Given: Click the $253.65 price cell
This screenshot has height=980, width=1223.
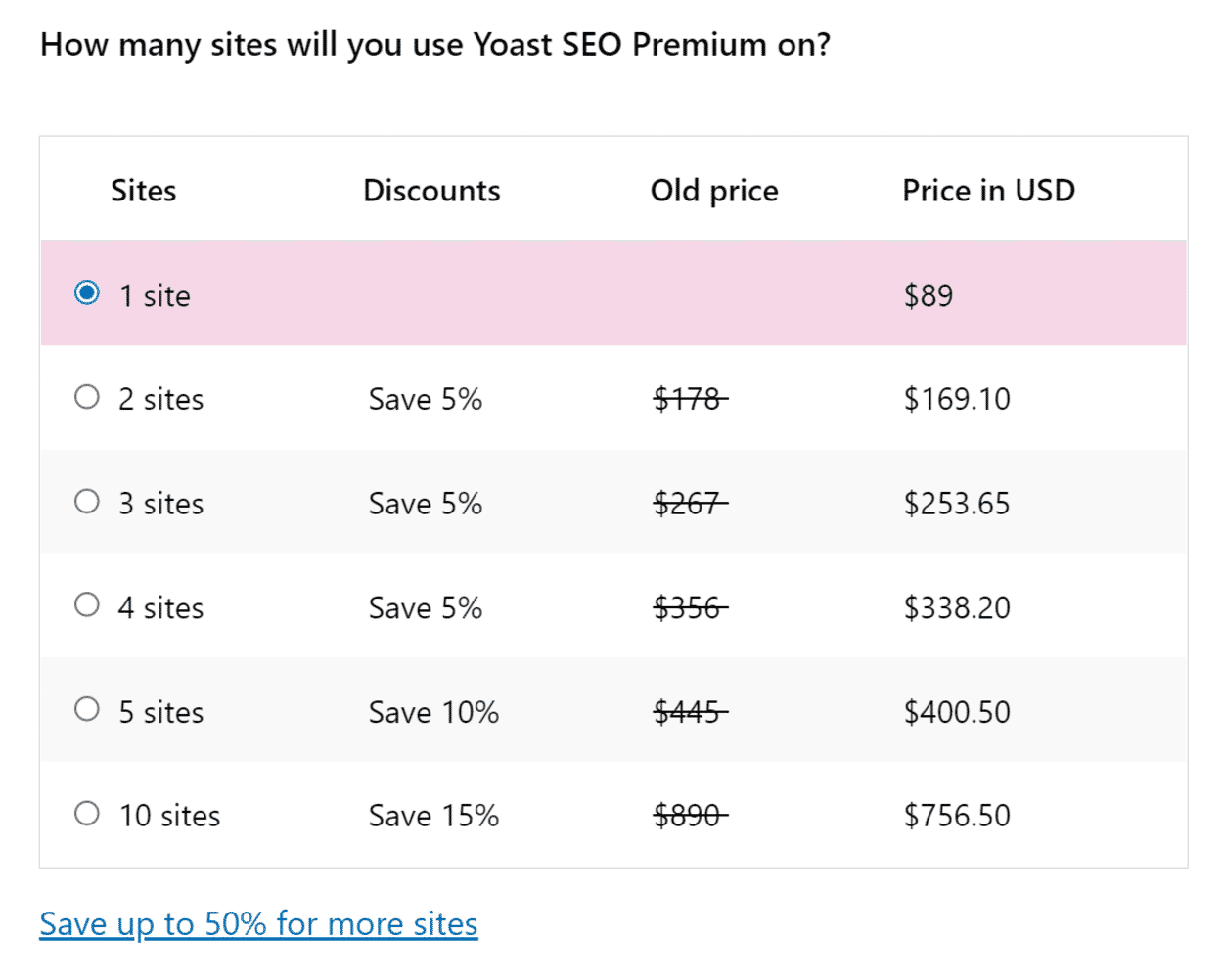Looking at the screenshot, I should tap(957, 504).
